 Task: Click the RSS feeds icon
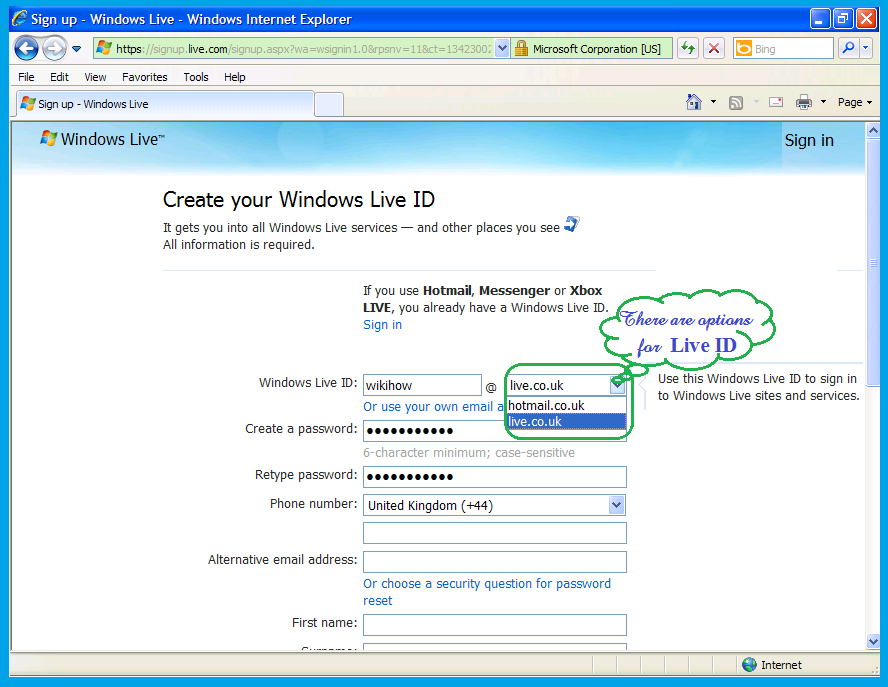point(736,102)
